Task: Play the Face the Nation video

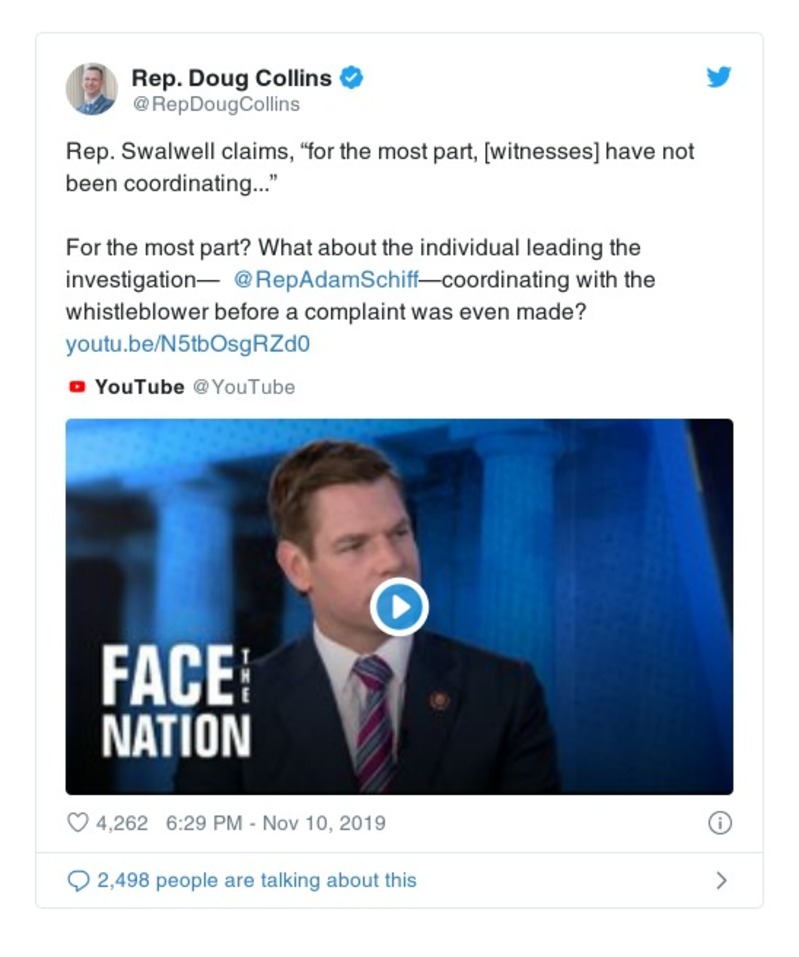Action: [x=399, y=606]
